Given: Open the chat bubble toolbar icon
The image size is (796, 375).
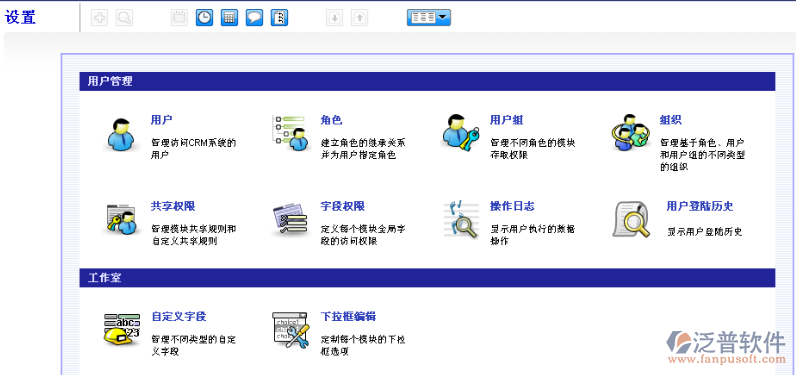Looking at the screenshot, I should [x=254, y=18].
